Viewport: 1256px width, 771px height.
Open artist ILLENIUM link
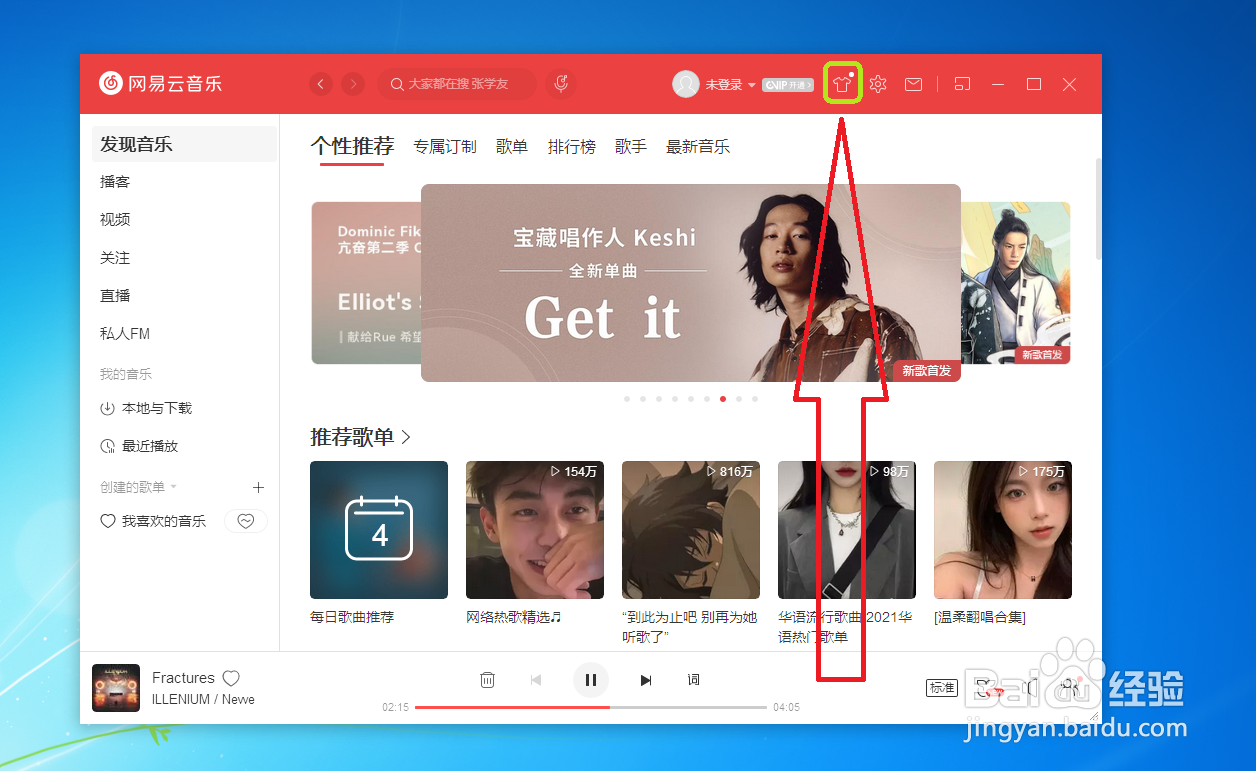pyautogui.click(x=181, y=699)
